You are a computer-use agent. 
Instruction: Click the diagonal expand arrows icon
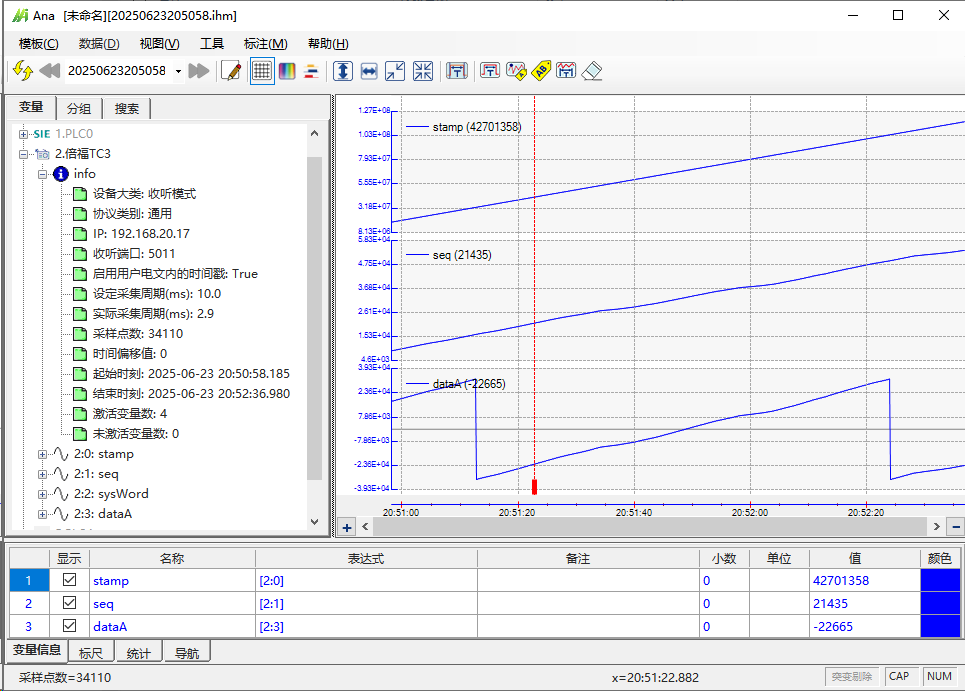pos(395,71)
